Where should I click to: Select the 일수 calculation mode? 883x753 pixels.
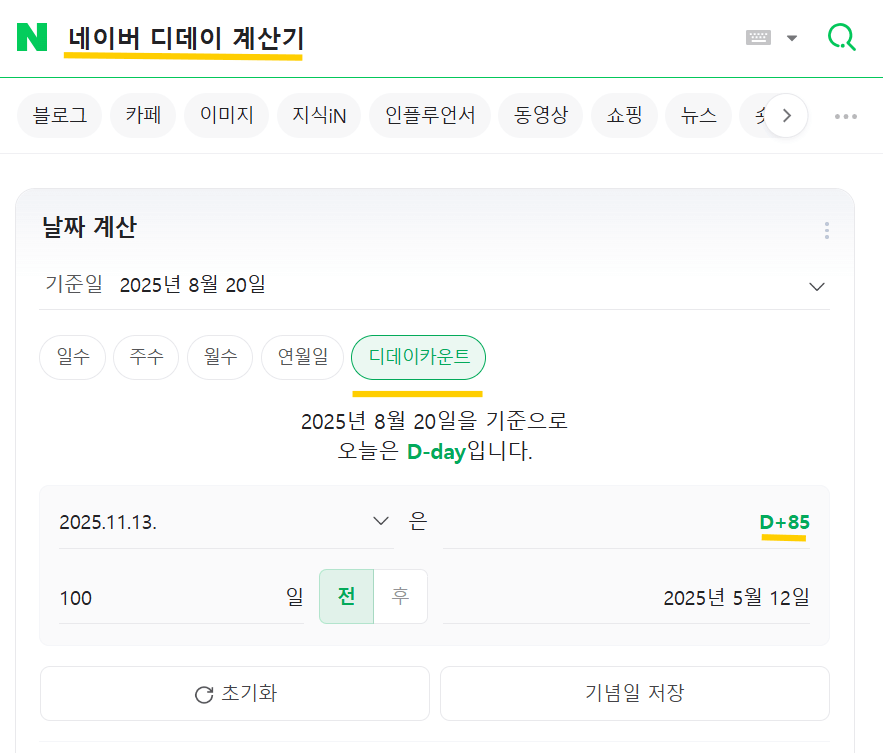[x=71, y=357]
